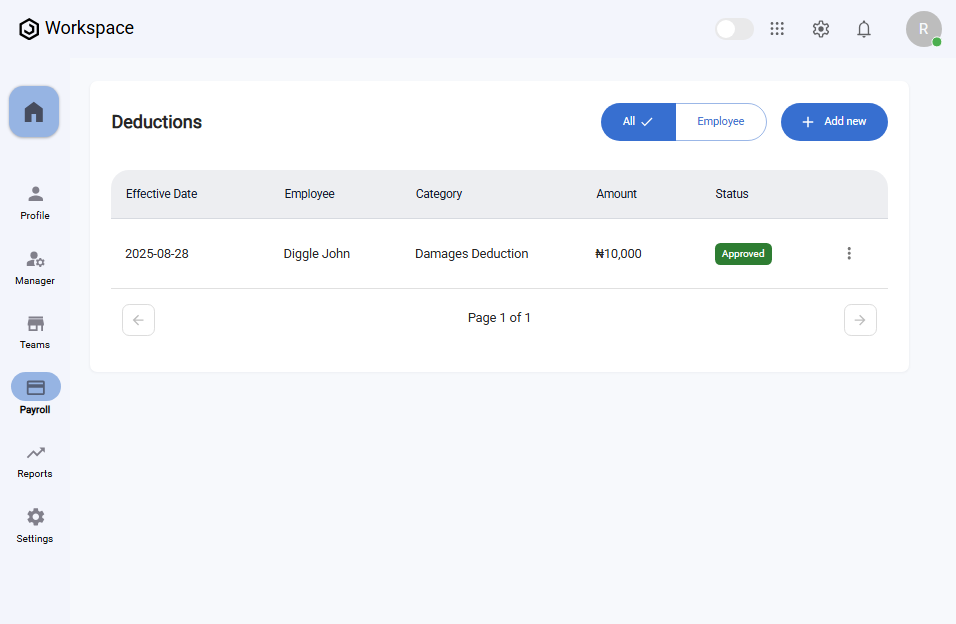Click the Add new button
Viewport: 956px width, 624px height.
[834, 122]
